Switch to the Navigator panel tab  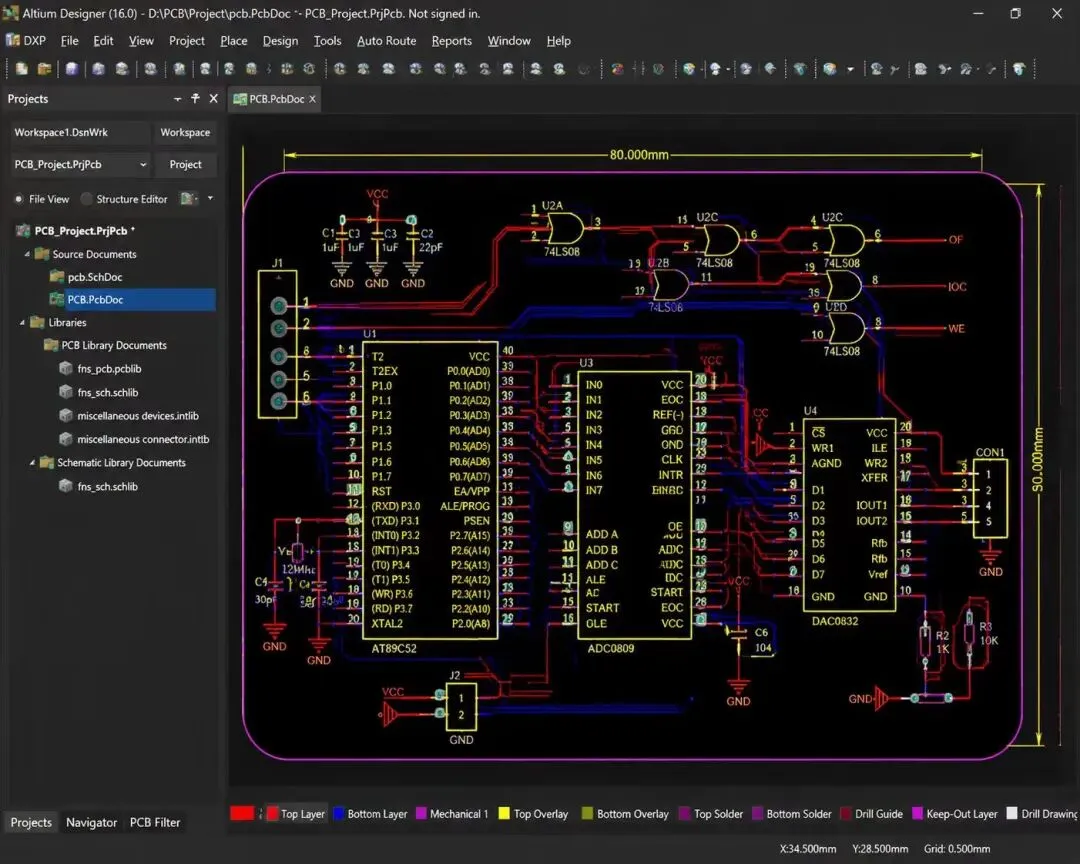pyautogui.click(x=92, y=822)
